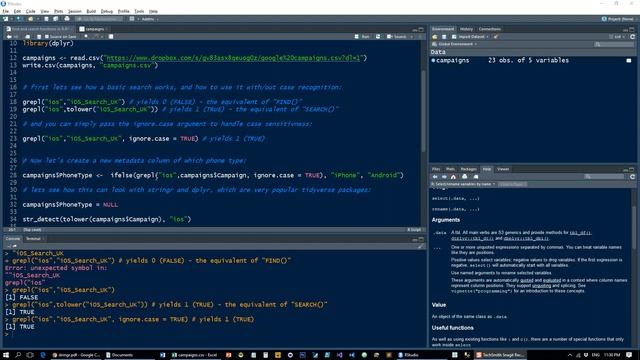Viewport: 640px width, 360px height.
Task: Click the Help Show in new window icon
Action: pos(476,177)
